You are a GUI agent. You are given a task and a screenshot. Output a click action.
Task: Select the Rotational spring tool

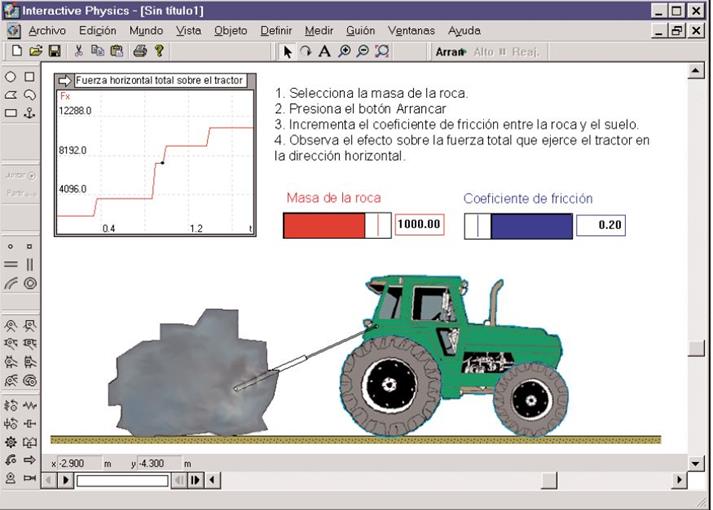(10, 405)
